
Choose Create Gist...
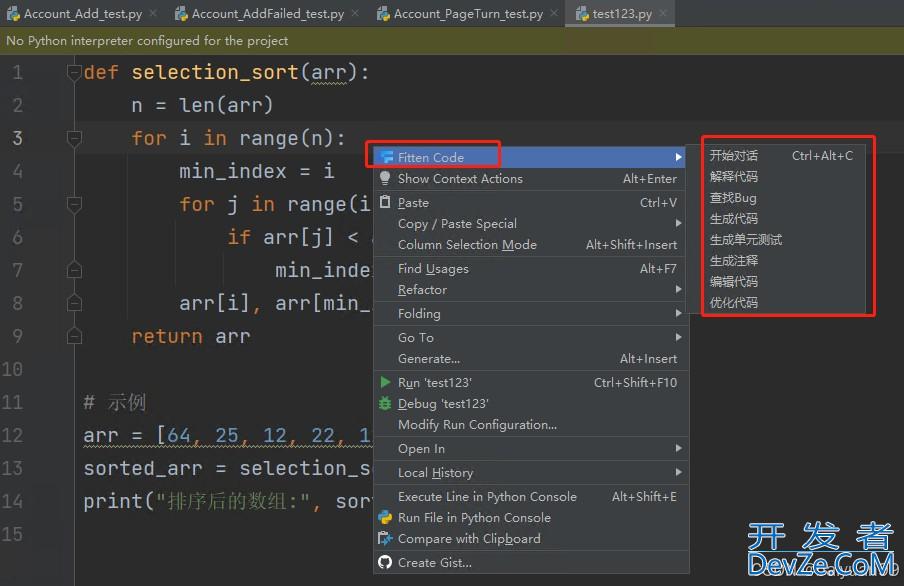(529, 562)
